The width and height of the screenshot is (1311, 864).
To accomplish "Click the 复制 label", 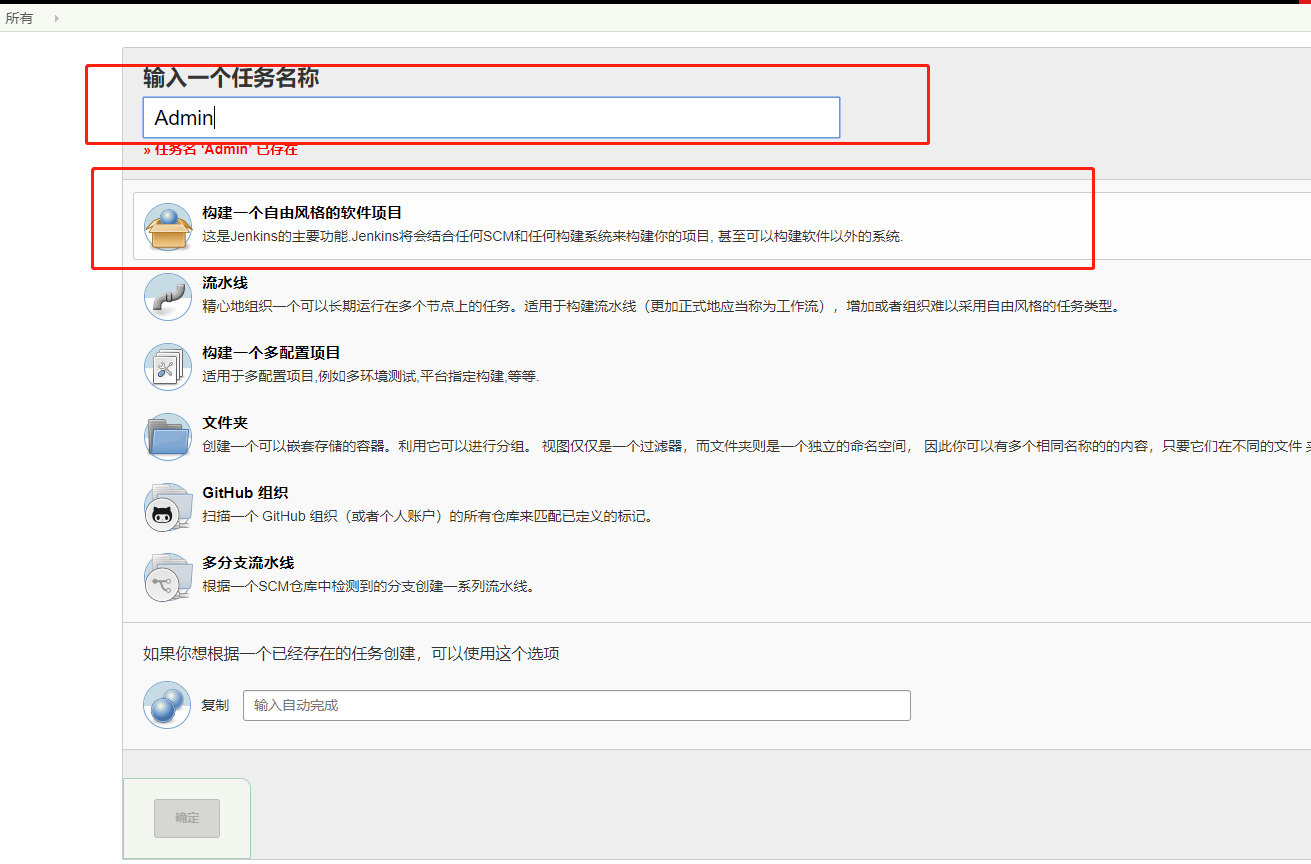I will pos(215,705).
